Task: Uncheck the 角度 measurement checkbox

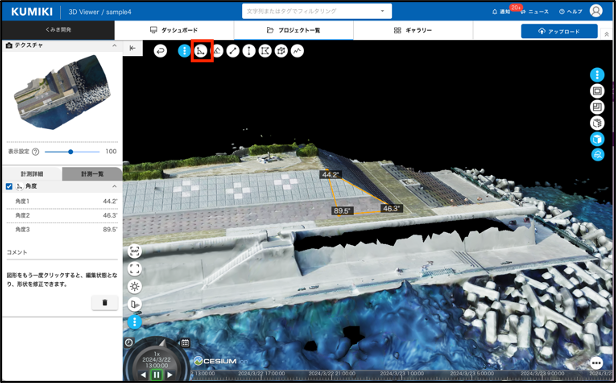Action: pos(9,186)
